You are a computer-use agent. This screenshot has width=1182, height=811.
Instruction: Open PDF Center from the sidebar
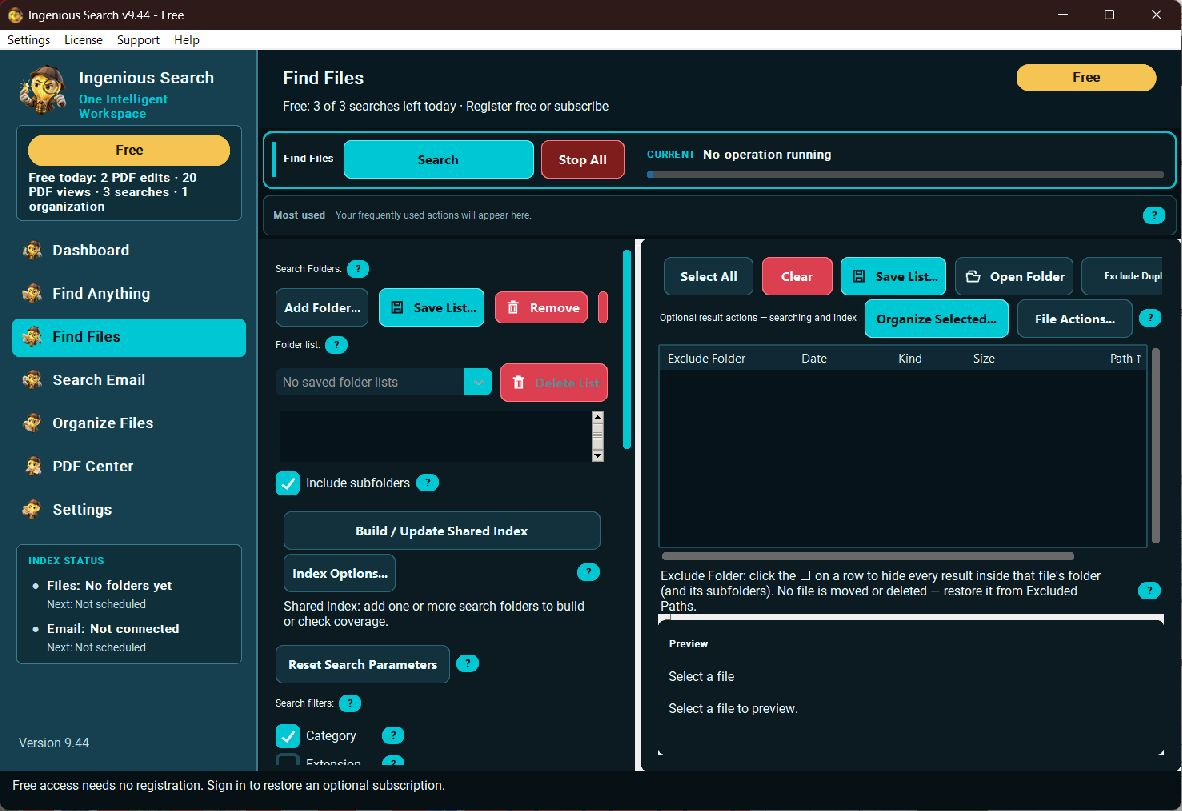[129, 467]
